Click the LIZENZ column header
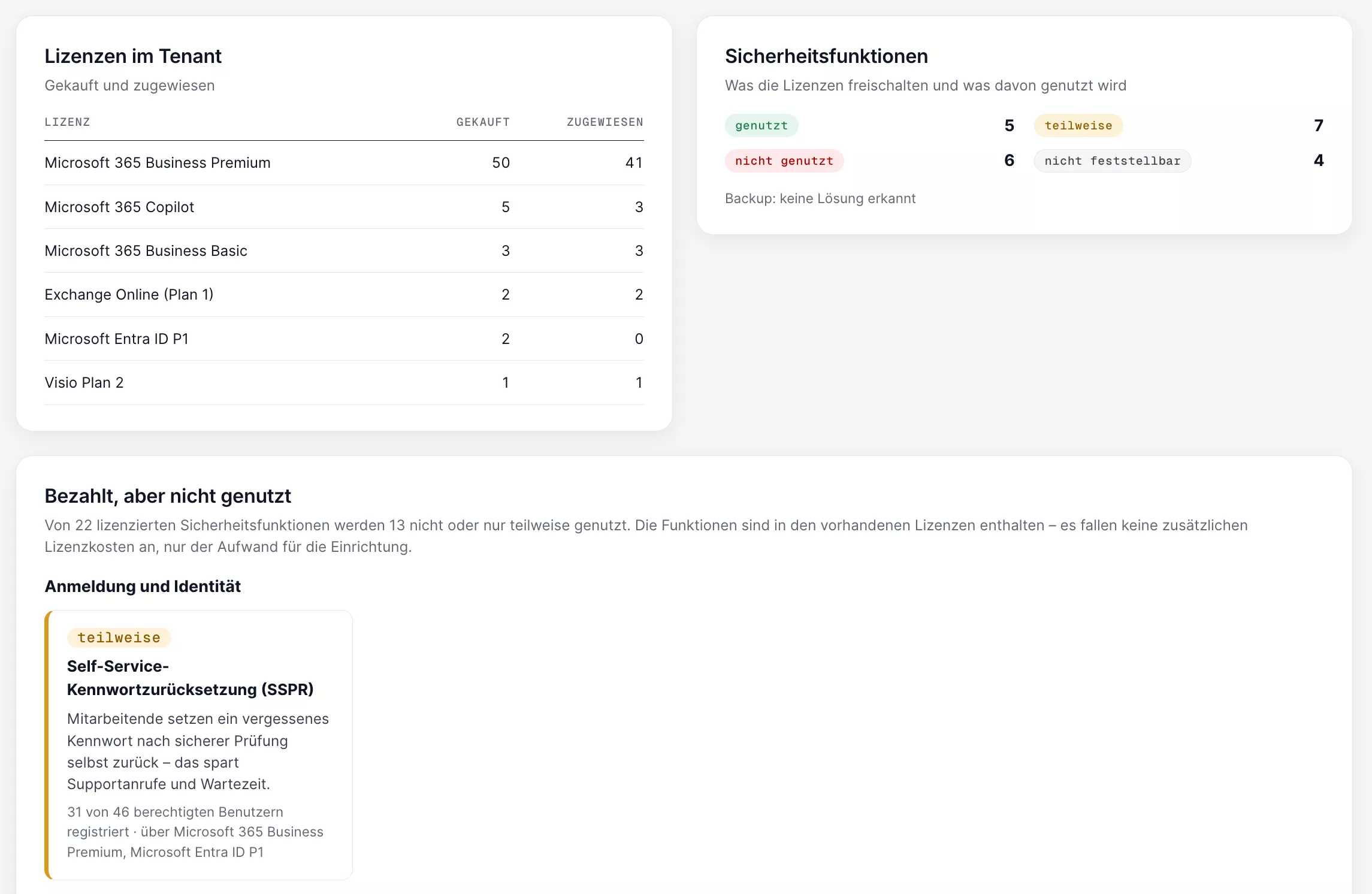This screenshot has width=1372, height=894. pyautogui.click(x=67, y=122)
